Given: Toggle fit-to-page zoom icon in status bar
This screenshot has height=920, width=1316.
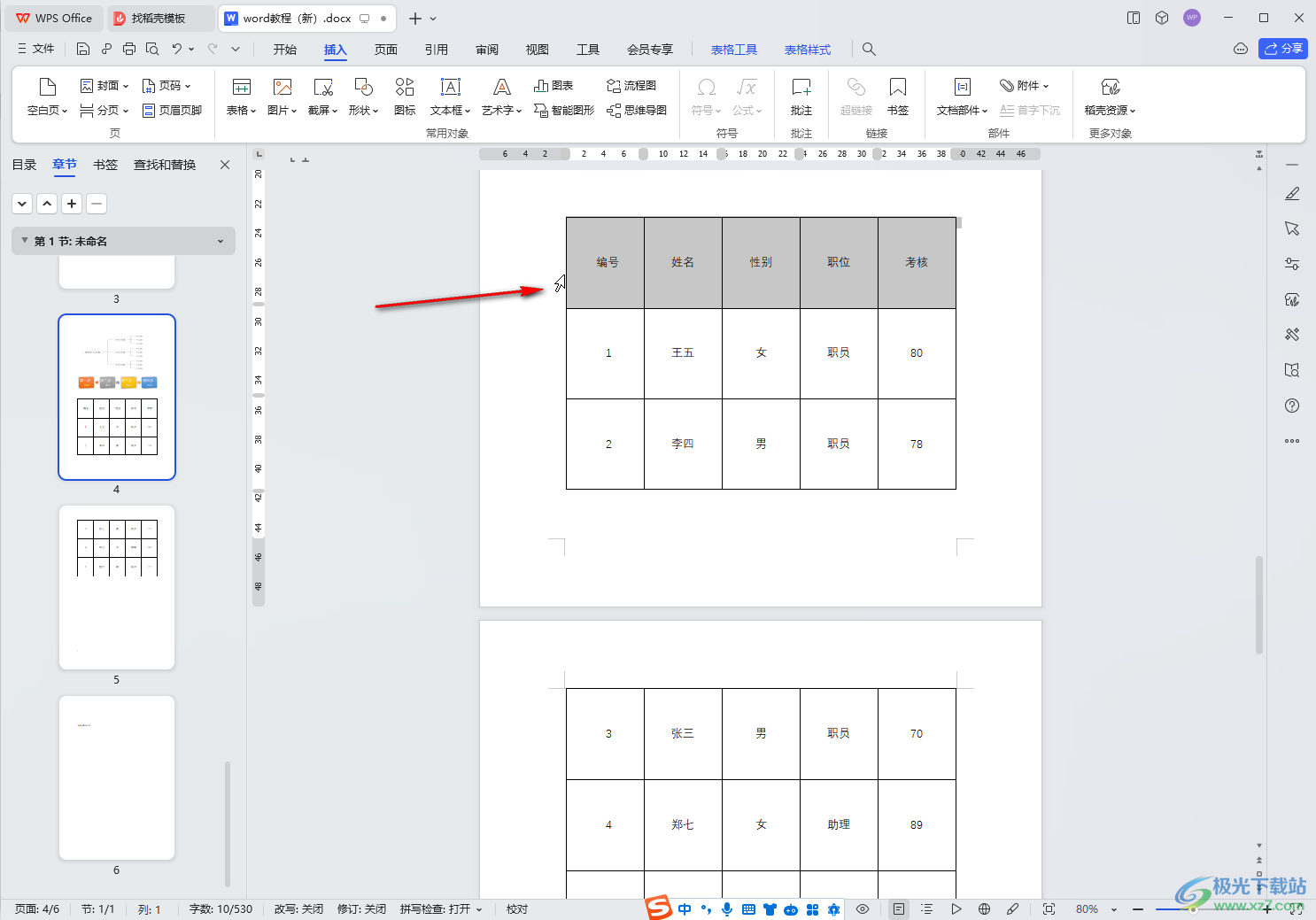Looking at the screenshot, I should tap(1049, 909).
